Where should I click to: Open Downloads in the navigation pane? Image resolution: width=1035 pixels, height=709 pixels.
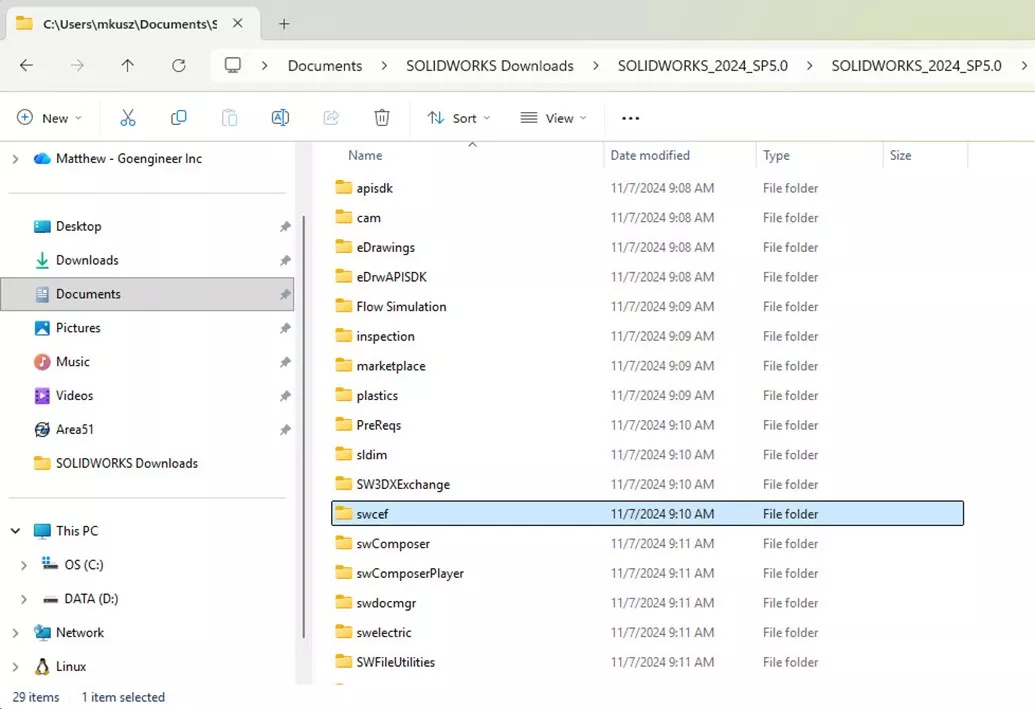coord(86,260)
